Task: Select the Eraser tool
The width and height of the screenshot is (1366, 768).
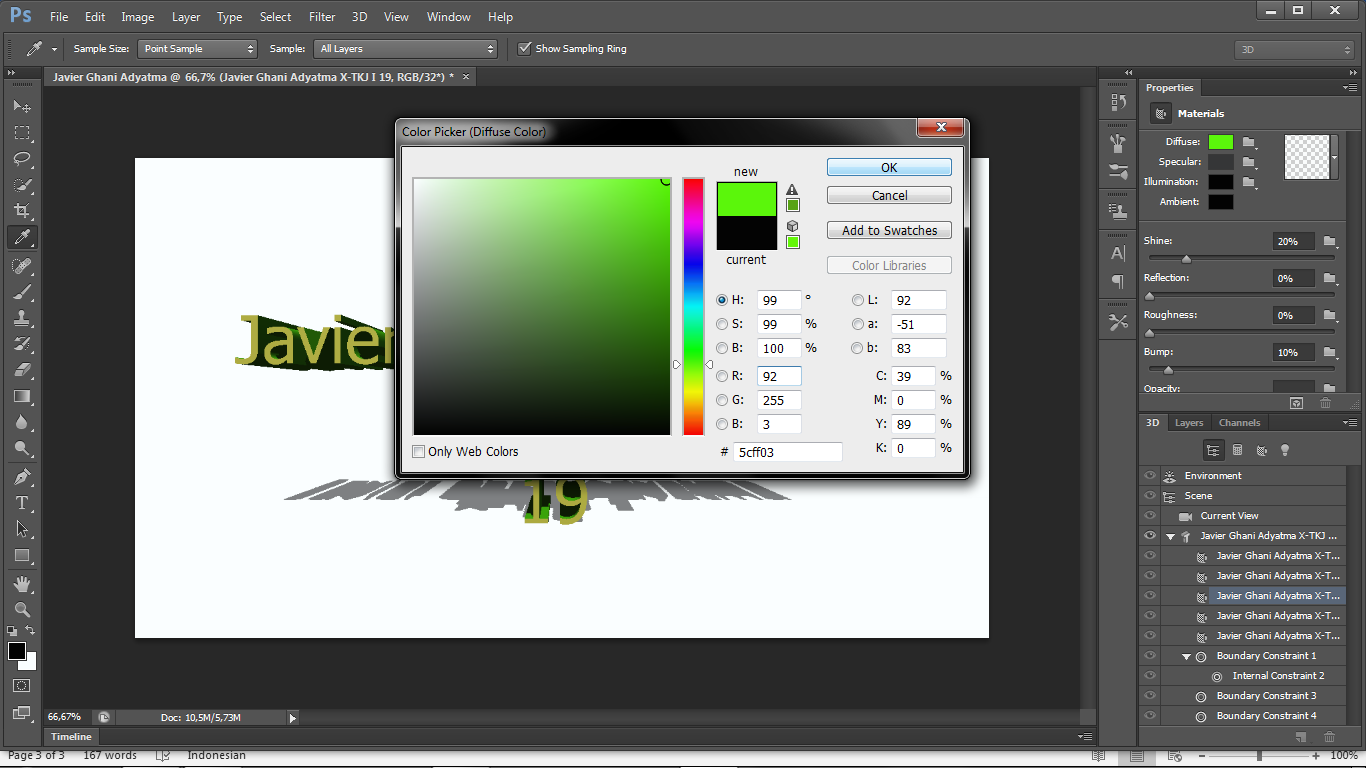Action: [x=21, y=370]
